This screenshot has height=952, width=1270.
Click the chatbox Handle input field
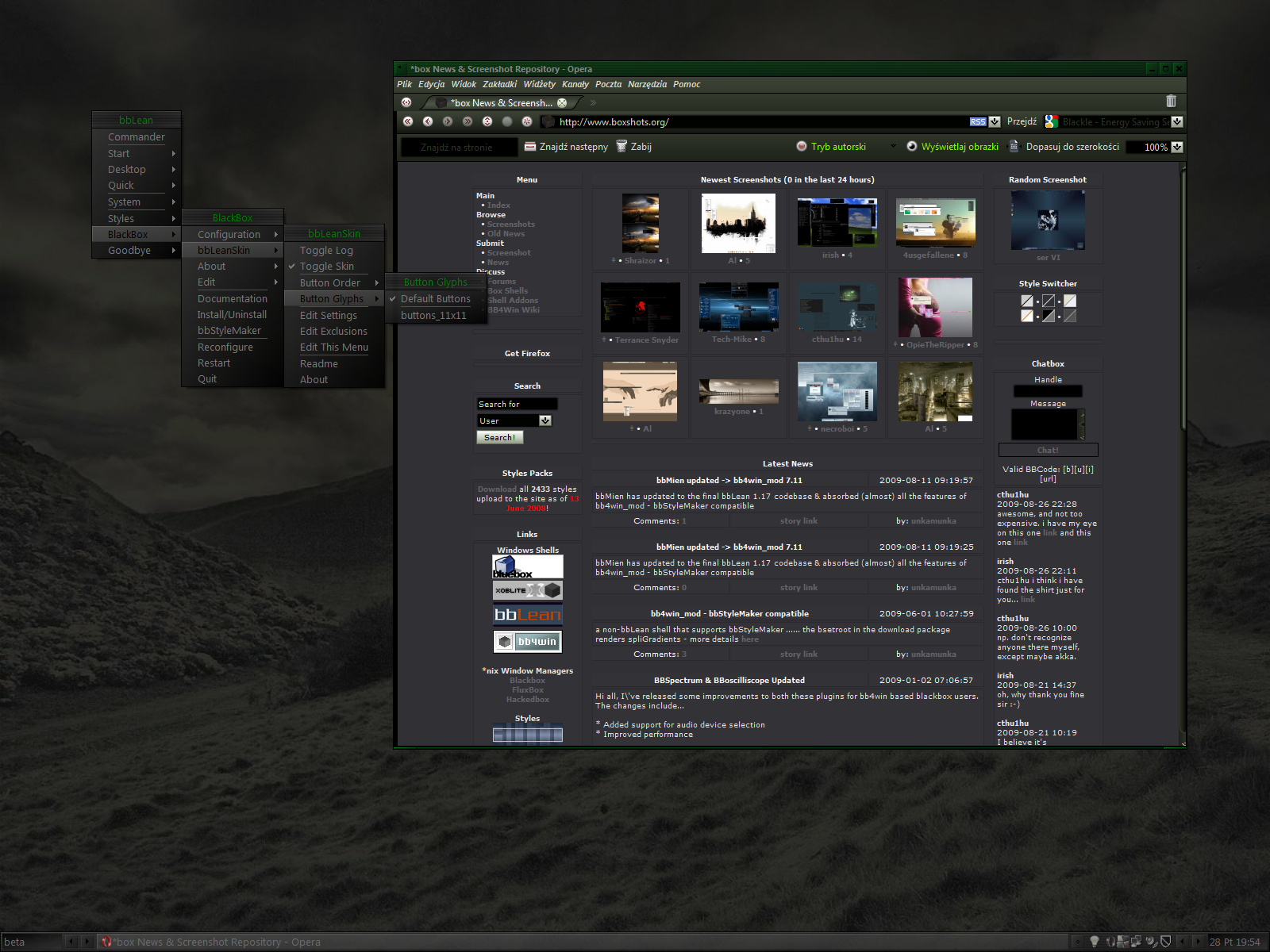pyautogui.click(x=1048, y=391)
